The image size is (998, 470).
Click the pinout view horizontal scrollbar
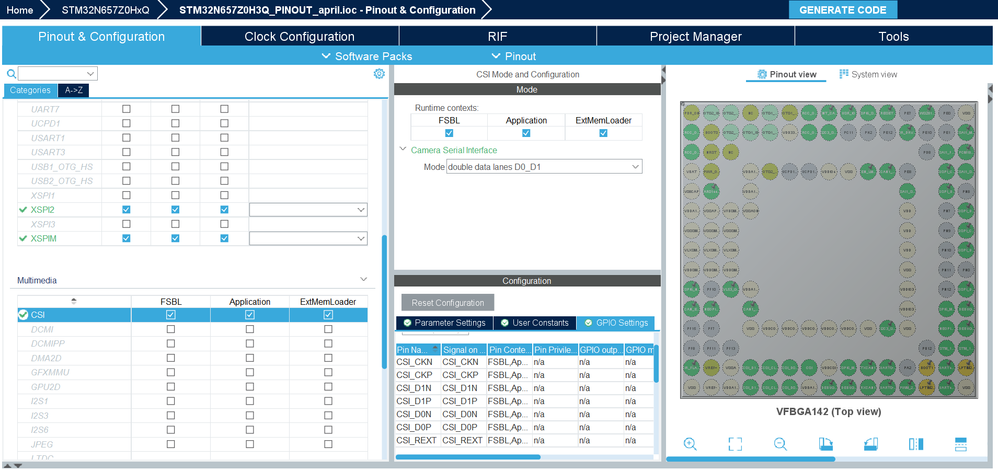pos(751,459)
